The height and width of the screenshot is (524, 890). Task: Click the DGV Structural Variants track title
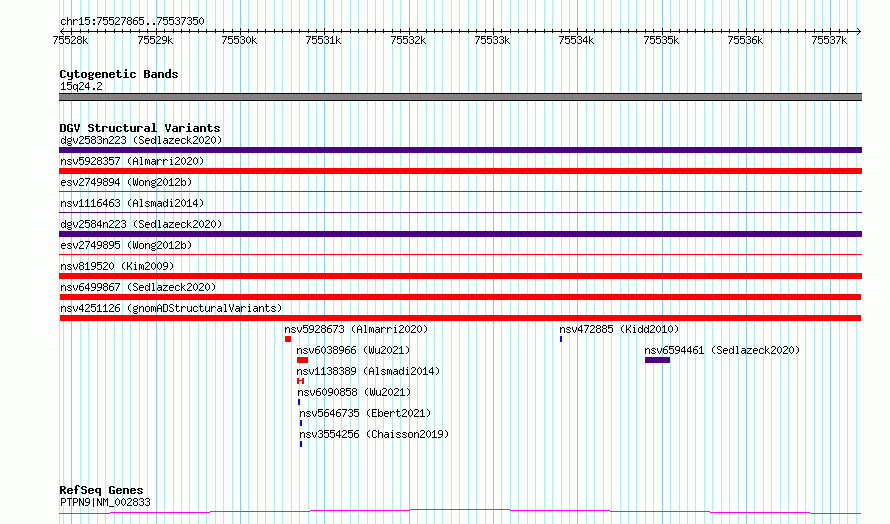140,128
